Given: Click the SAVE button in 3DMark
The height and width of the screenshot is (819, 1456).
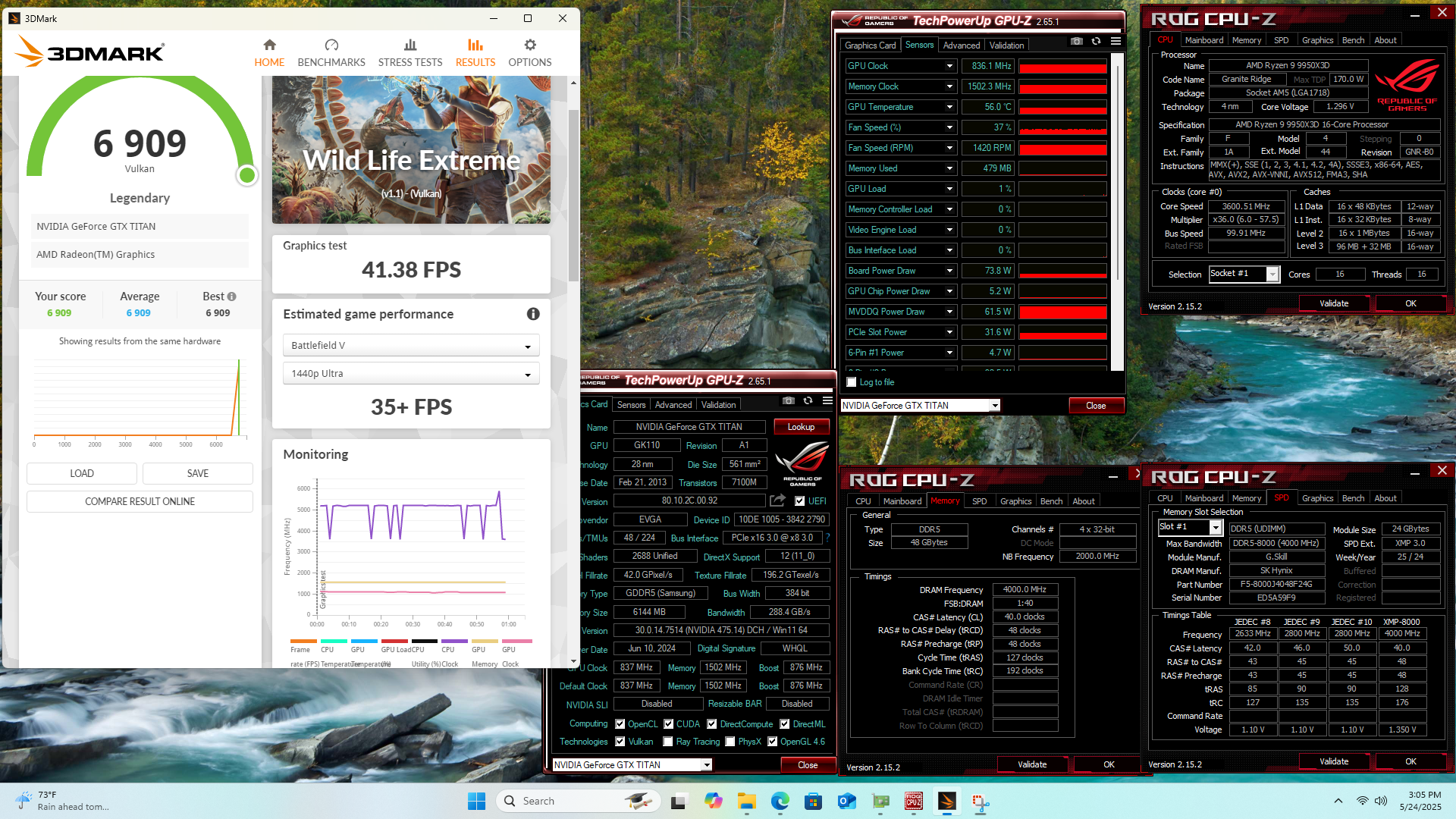Looking at the screenshot, I should pos(198,473).
